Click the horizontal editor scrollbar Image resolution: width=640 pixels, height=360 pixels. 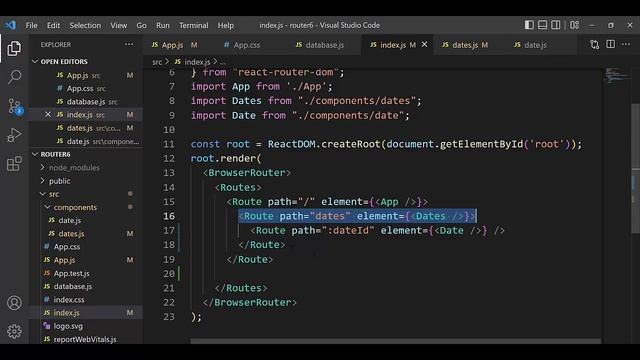[x=396, y=341]
